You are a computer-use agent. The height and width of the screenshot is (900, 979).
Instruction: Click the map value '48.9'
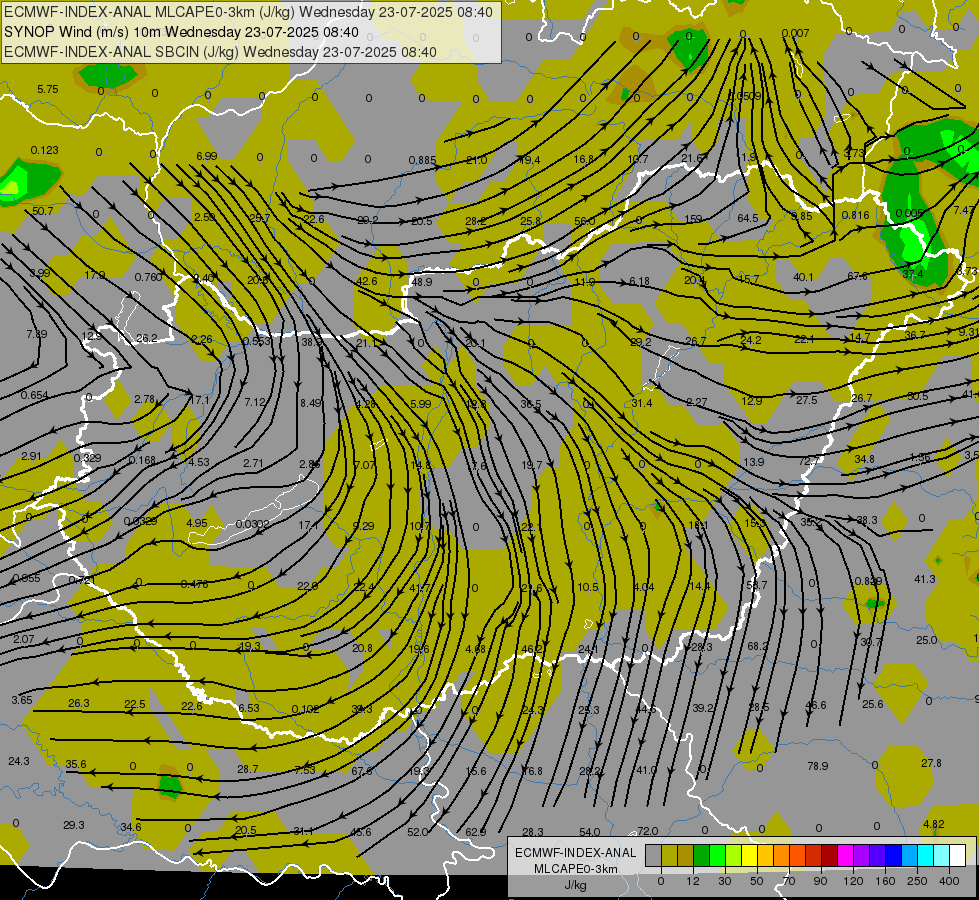tap(421, 282)
